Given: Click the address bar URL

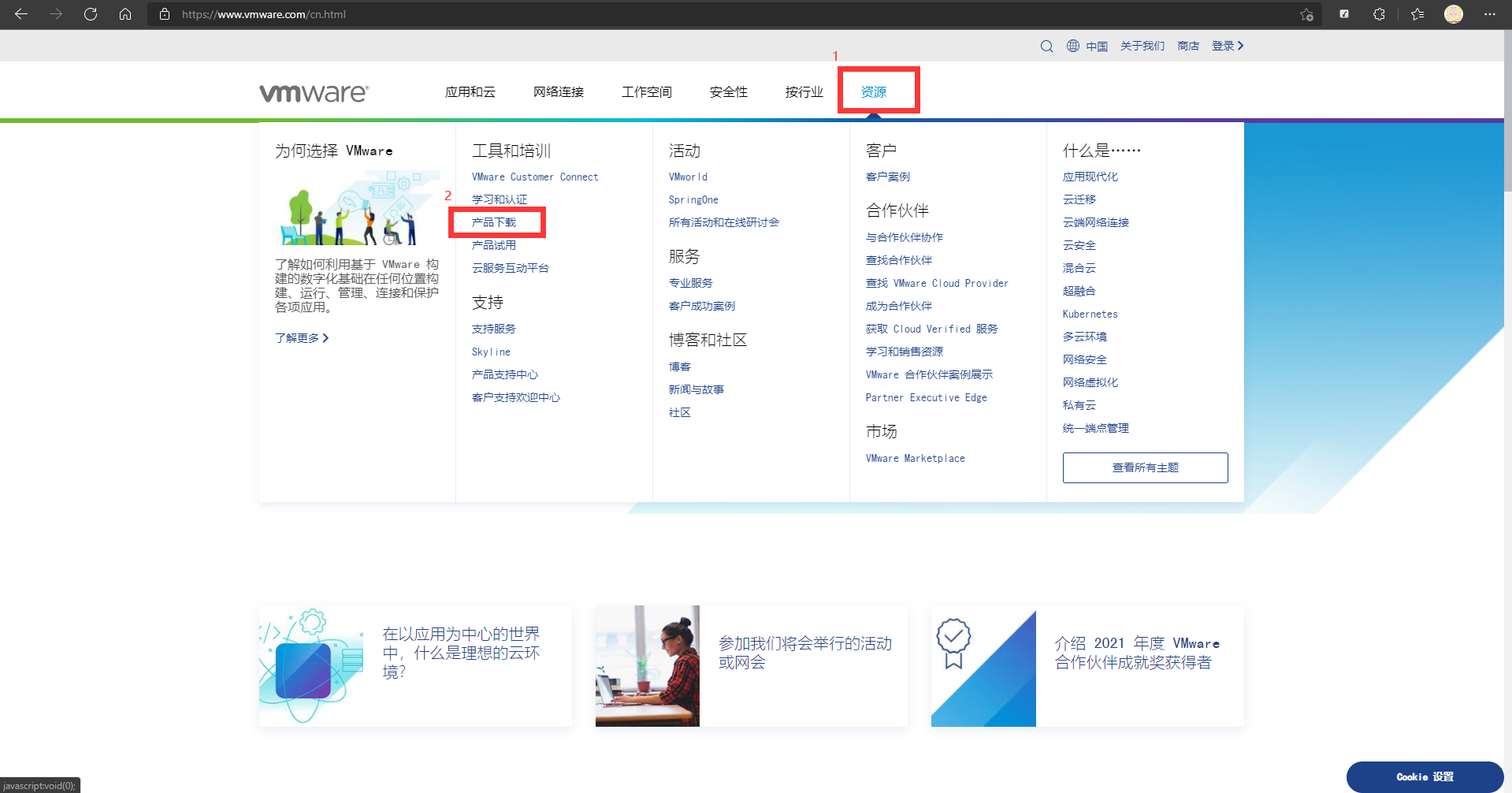Looking at the screenshot, I should point(264,14).
